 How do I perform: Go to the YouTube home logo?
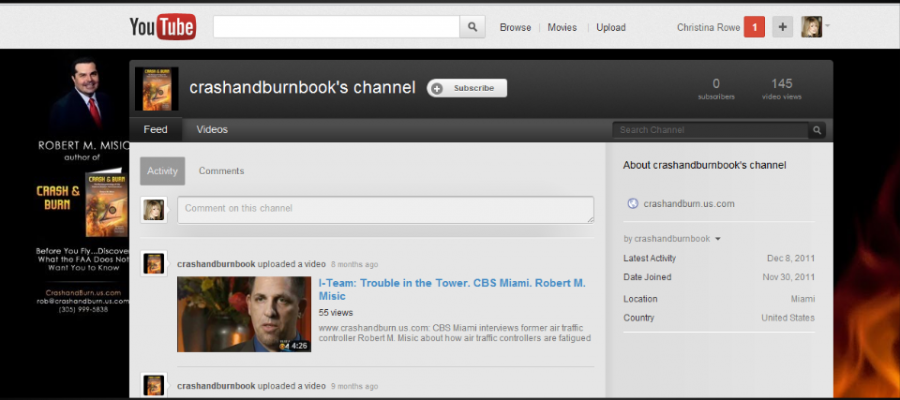[x=162, y=27]
